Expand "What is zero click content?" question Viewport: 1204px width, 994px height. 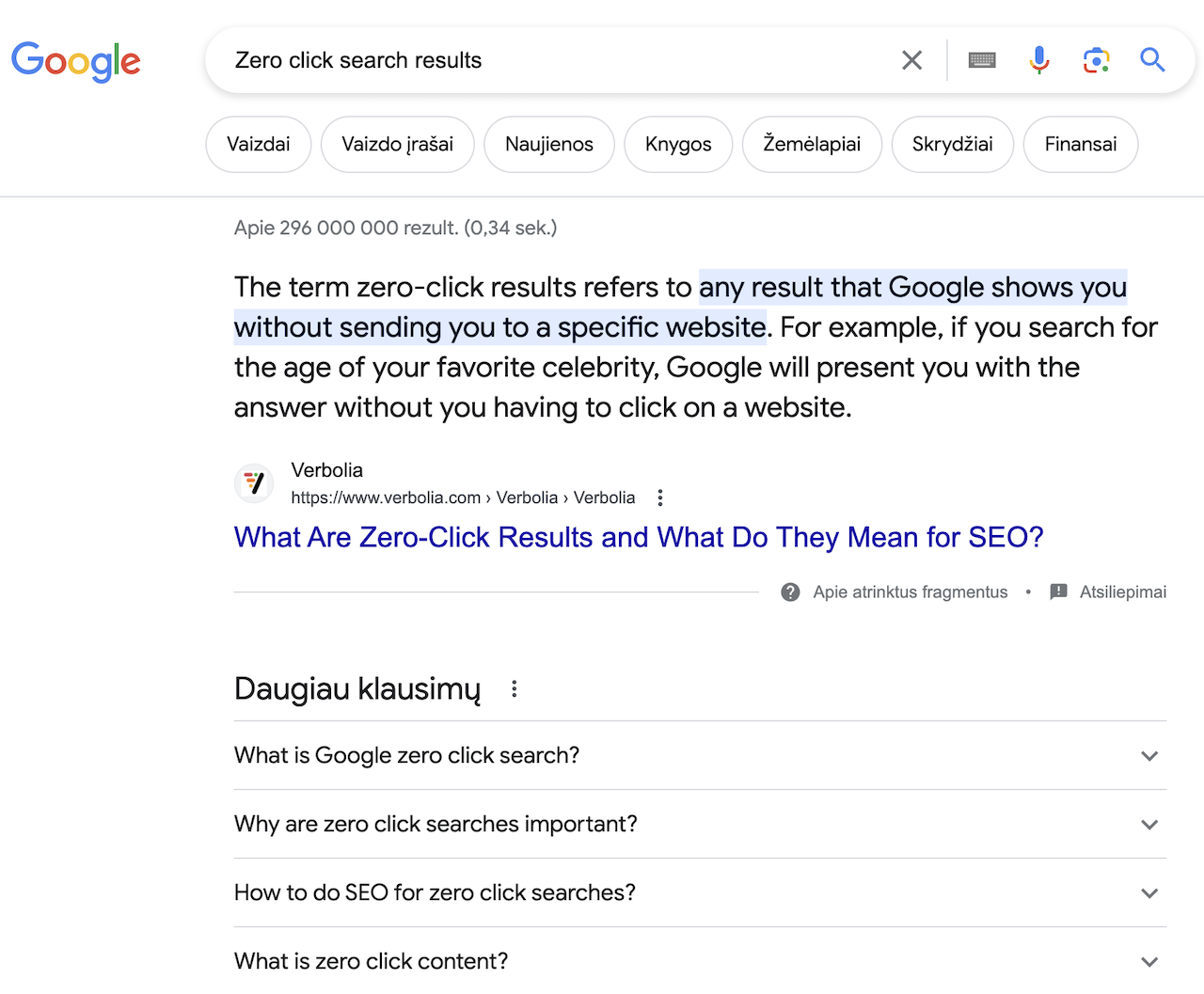pos(1149,962)
